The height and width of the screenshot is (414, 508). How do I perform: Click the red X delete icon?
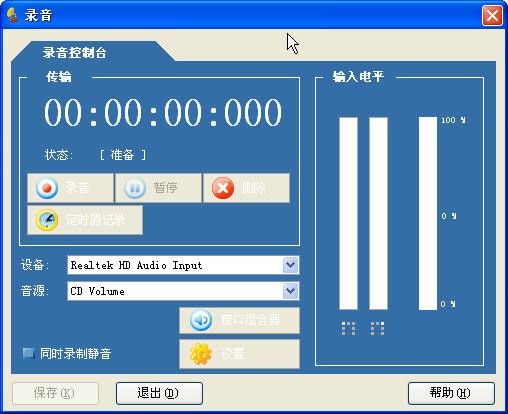coord(223,188)
